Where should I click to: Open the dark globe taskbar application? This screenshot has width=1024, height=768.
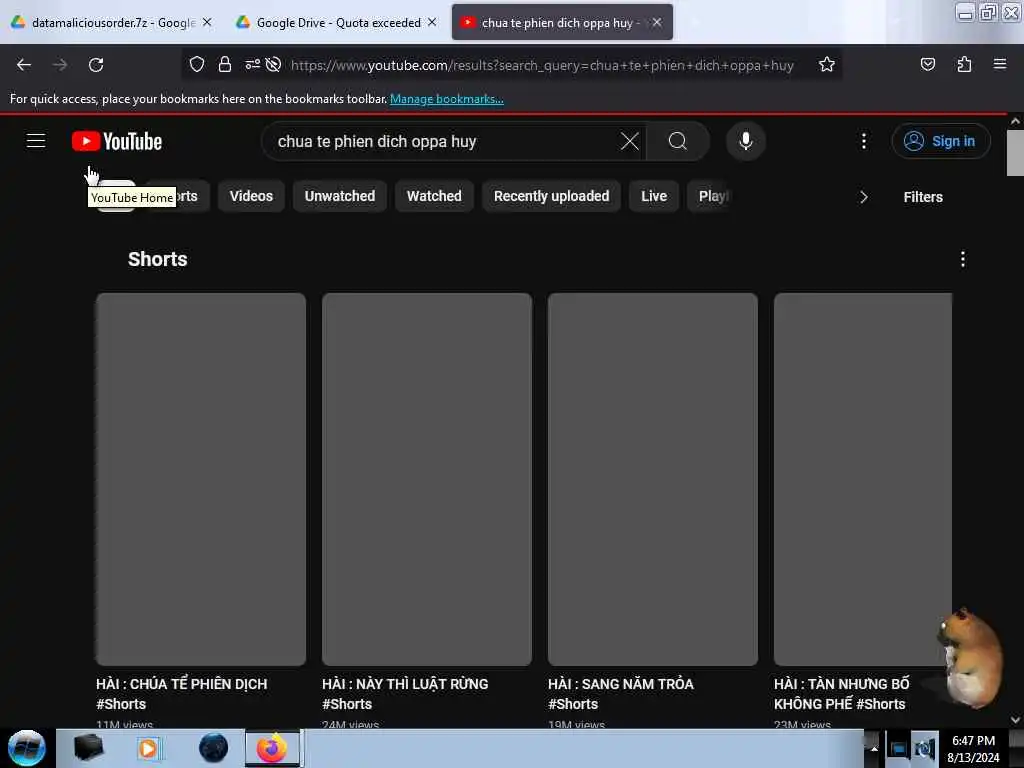tap(214, 748)
